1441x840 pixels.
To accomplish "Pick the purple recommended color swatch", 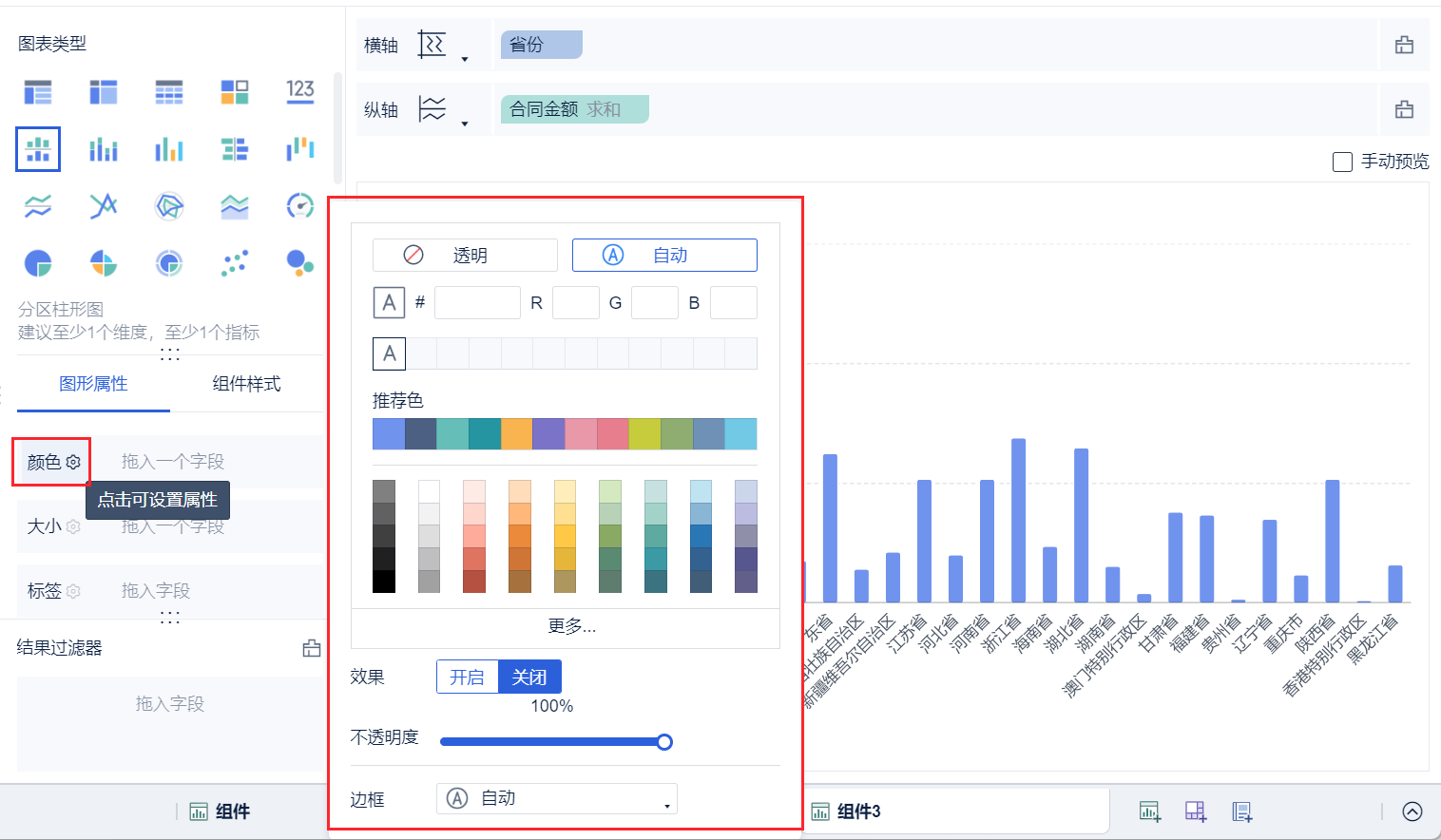I will (x=548, y=433).
